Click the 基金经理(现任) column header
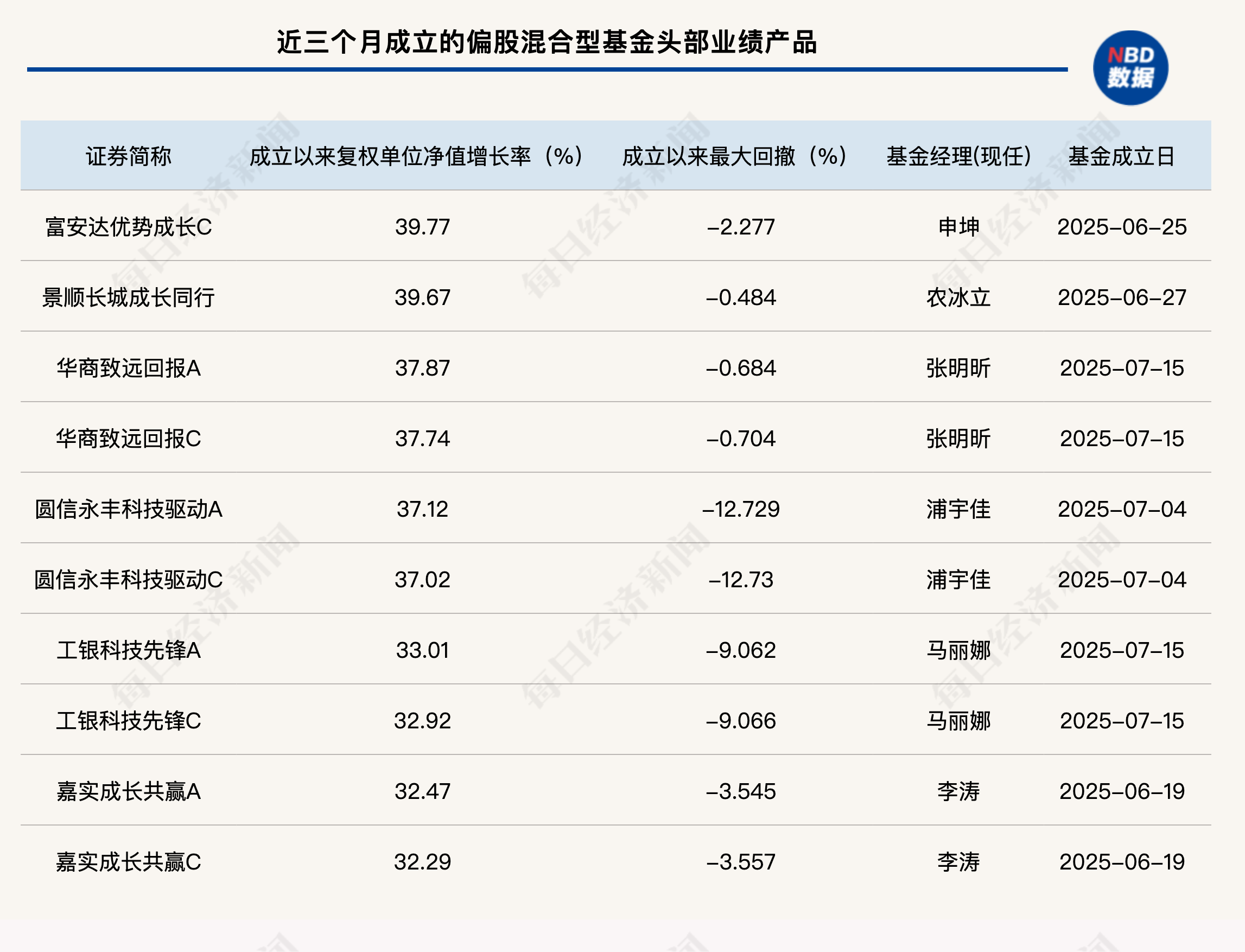 pos(959,156)
